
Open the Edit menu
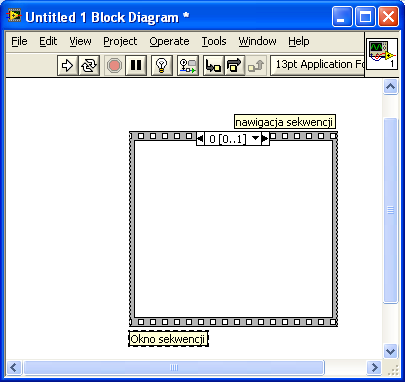48,41
